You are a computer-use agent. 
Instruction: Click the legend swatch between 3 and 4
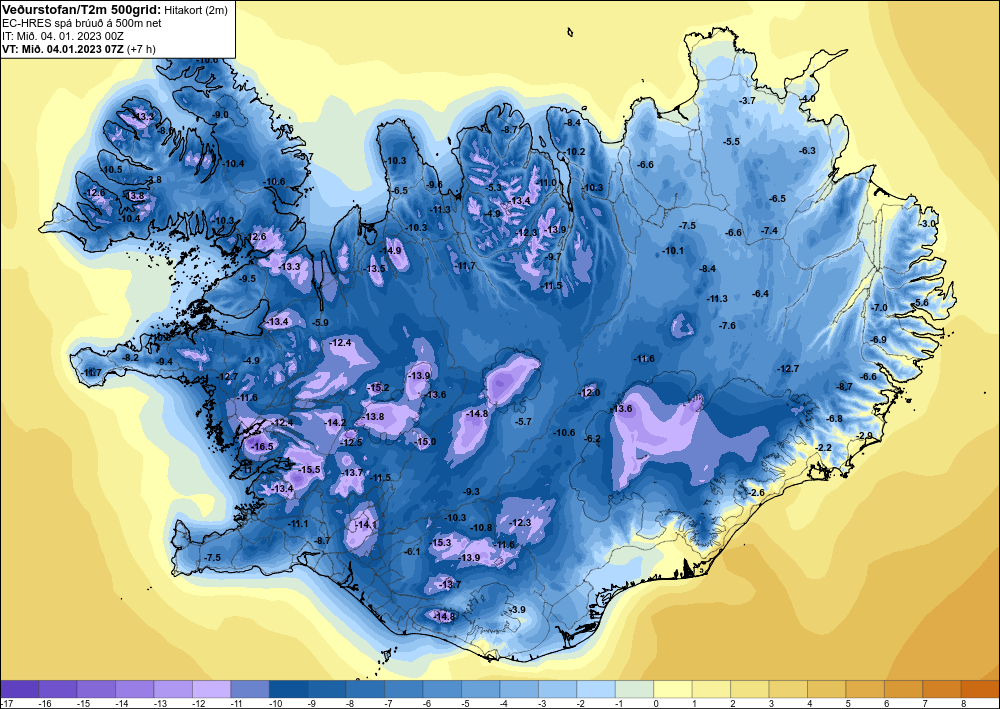tap(788, 689)
